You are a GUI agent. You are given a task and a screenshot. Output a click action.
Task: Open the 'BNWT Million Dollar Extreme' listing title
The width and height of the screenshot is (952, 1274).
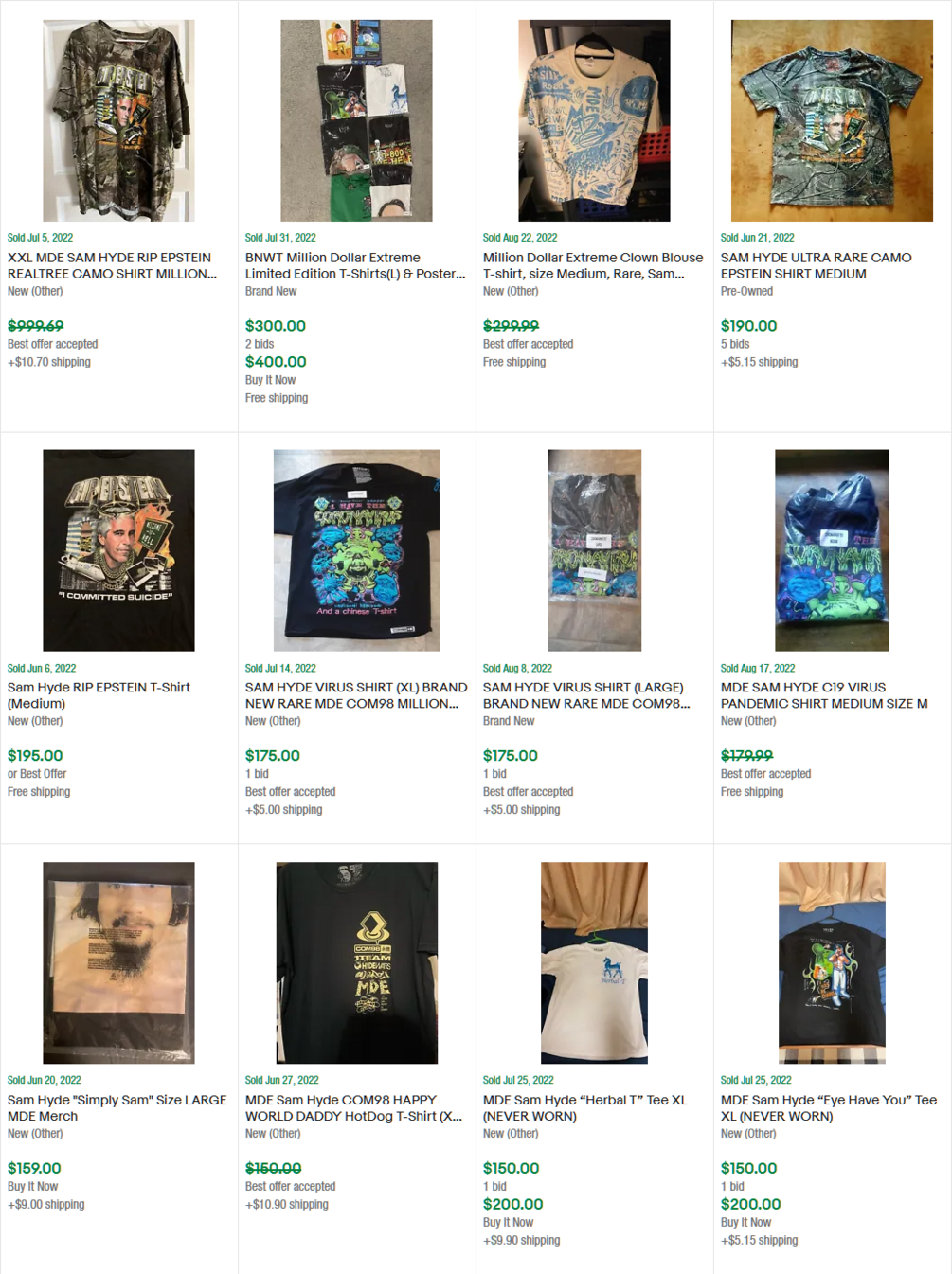click(355, 265)
